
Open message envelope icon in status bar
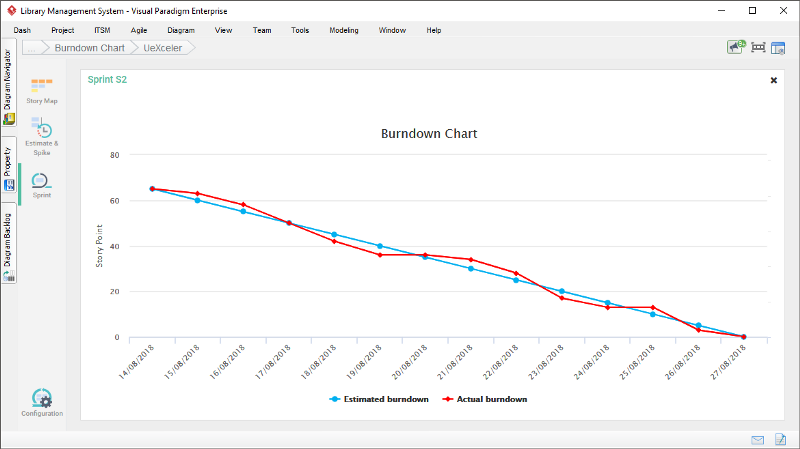pyautogui.click(x=758, y=440)
